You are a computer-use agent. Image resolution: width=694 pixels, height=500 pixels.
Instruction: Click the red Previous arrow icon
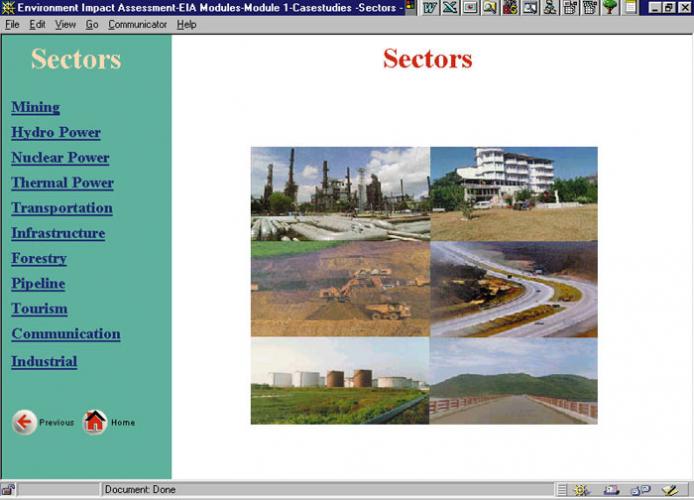coord(24,422)
